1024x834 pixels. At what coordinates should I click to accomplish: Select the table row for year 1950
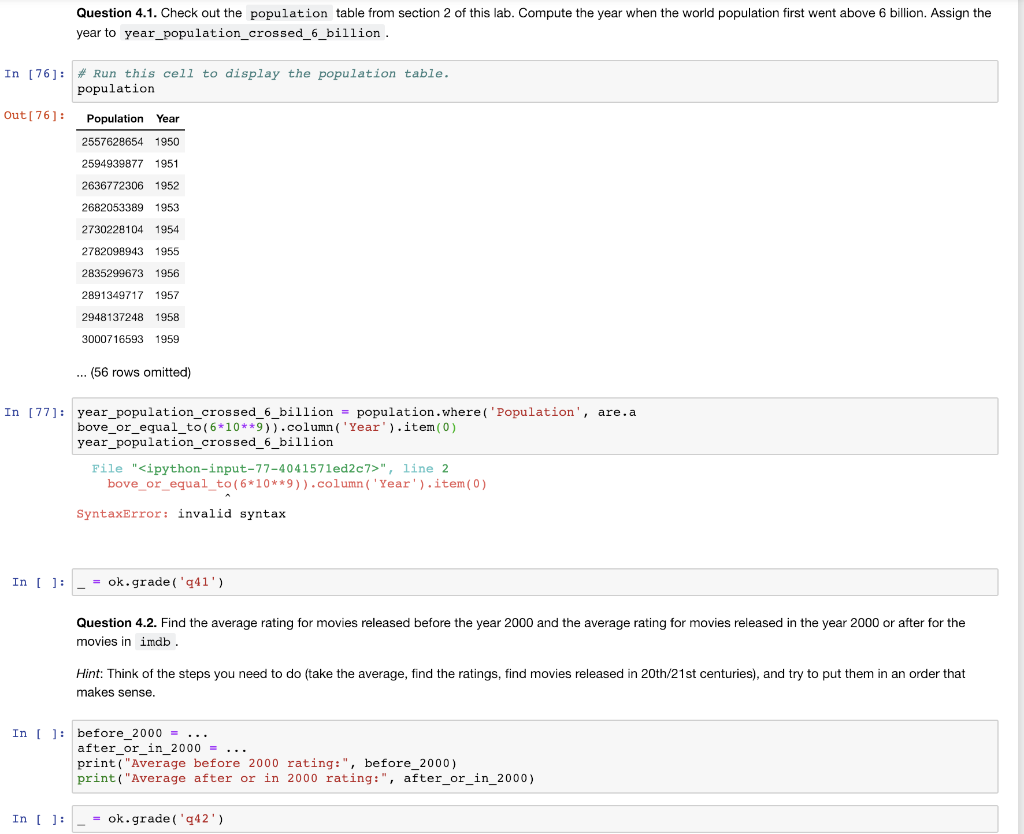coord(128,141)
